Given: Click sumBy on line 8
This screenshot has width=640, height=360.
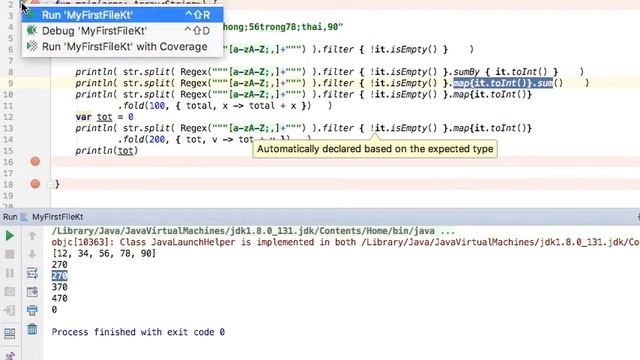Looking at the screenshot, I should (x=467, y=72).
